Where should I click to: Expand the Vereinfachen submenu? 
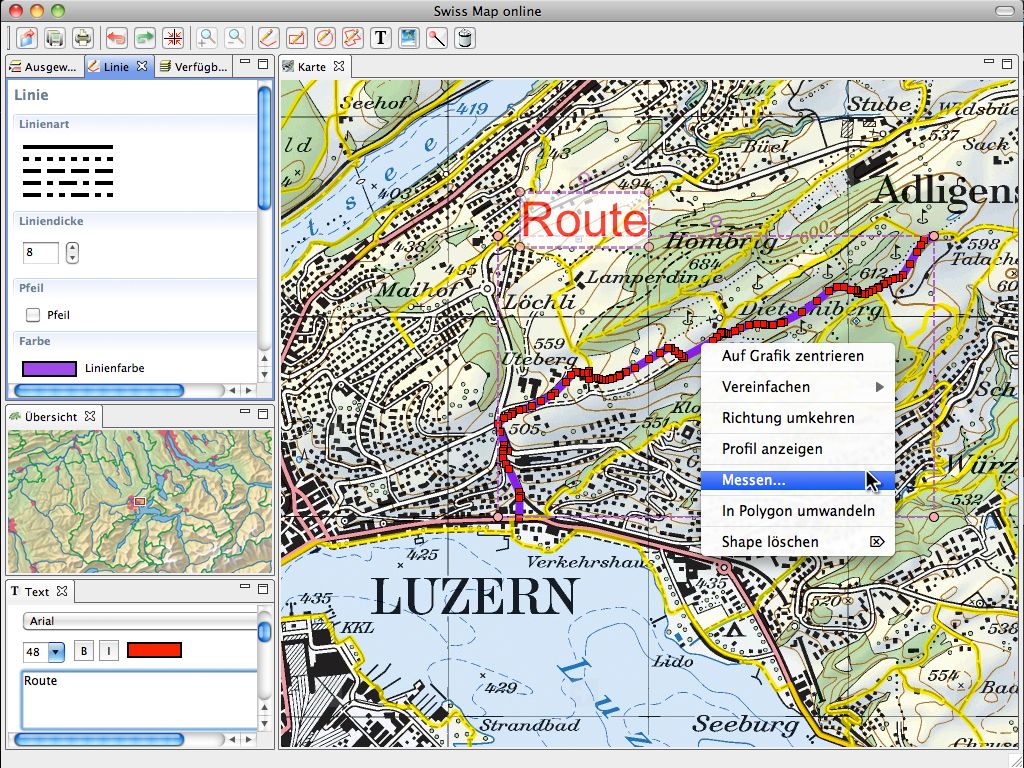click(797, 387)
